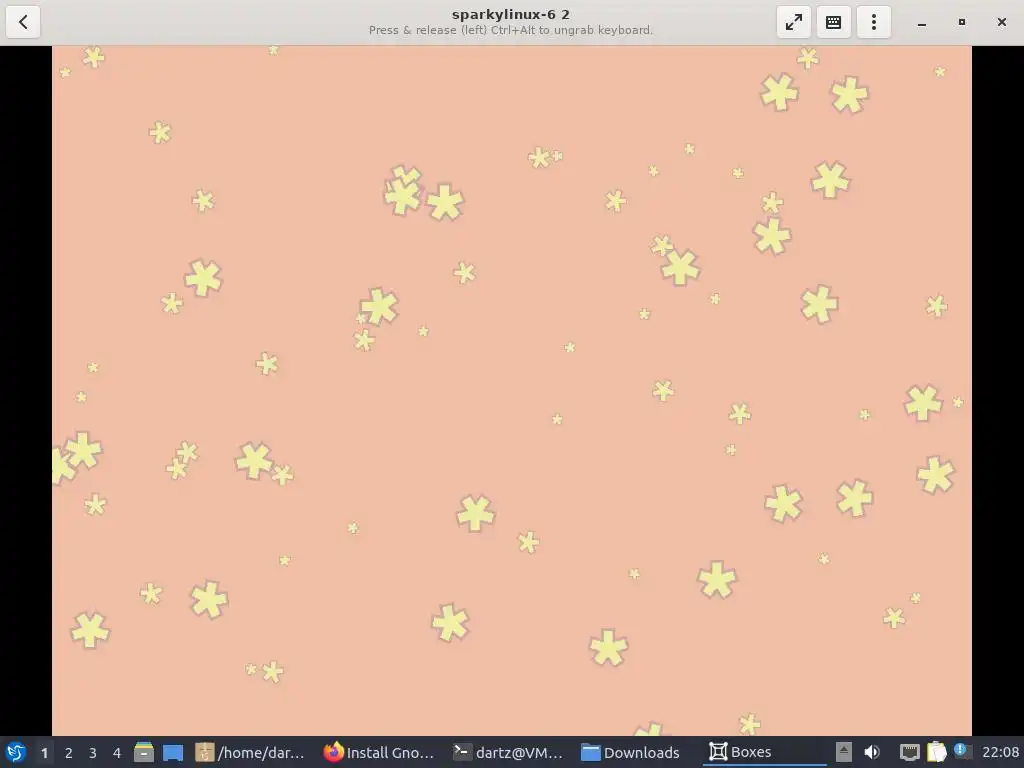Open the volume control tray icon
The width and height of the screenshot is (1024, 768).
click(872, 752)
